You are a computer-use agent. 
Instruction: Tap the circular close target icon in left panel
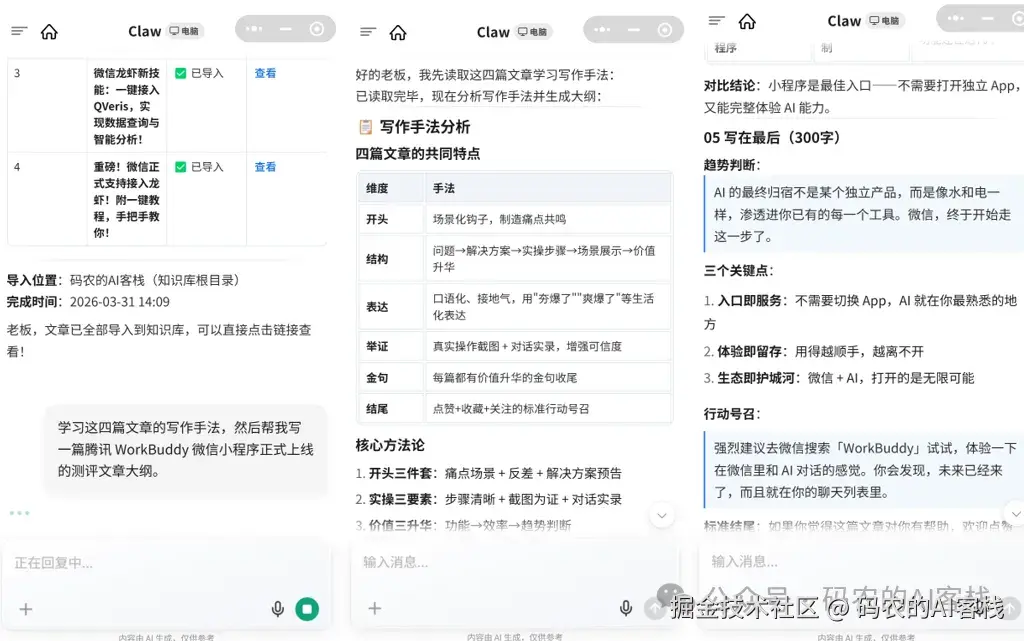click(x=317, y=29)
